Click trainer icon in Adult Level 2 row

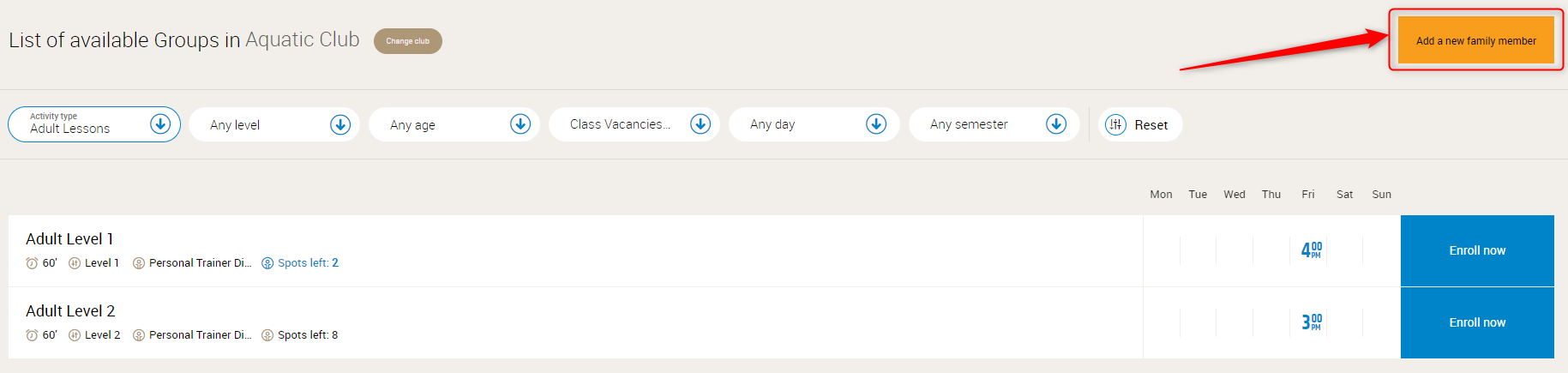[139, 335]
